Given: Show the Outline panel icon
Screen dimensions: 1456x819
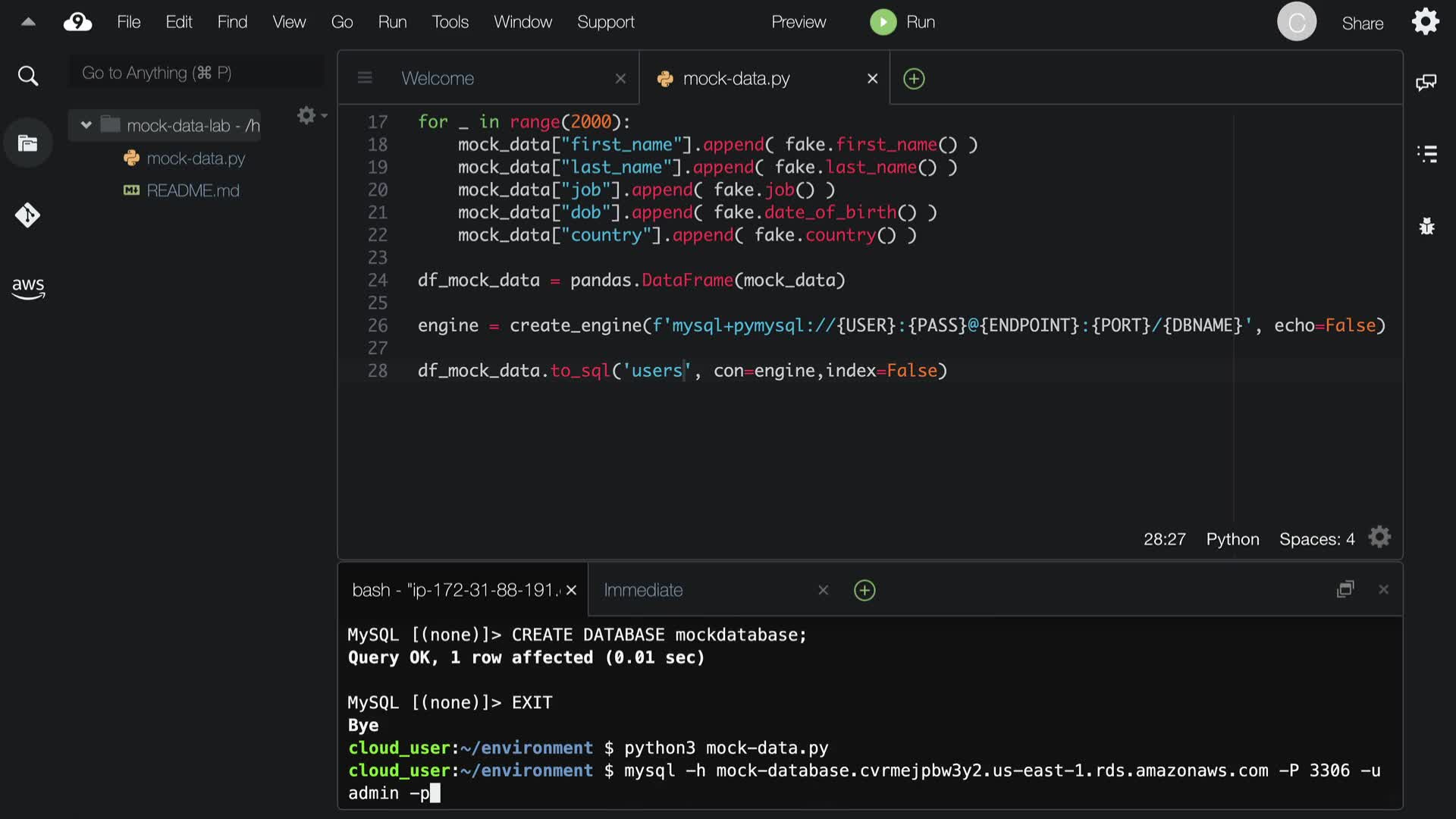Looking at the screenshot, I should (x=1426, y=154).
